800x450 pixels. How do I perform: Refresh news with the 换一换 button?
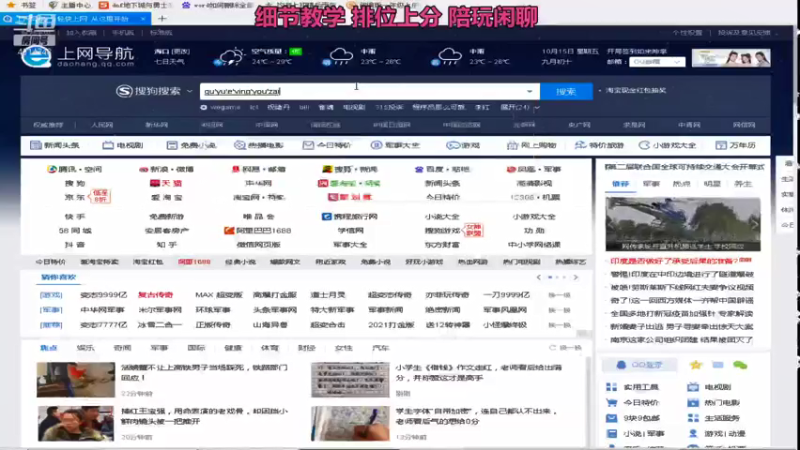[x=565, y=348]
